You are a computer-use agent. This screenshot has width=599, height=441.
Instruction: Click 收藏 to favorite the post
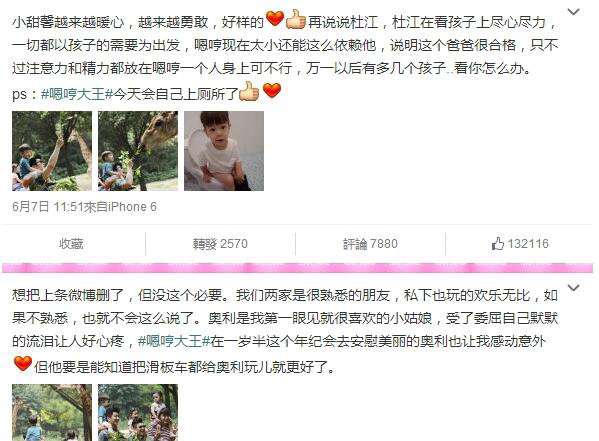click(71, 244)
